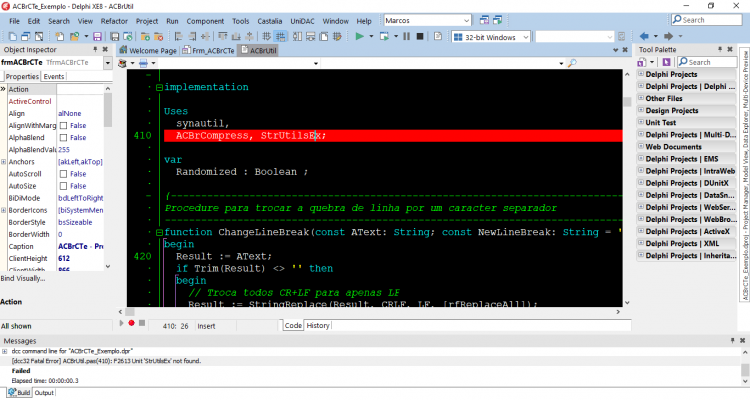
Task: Click the Bind Visually link
Action: coord(23,278)
